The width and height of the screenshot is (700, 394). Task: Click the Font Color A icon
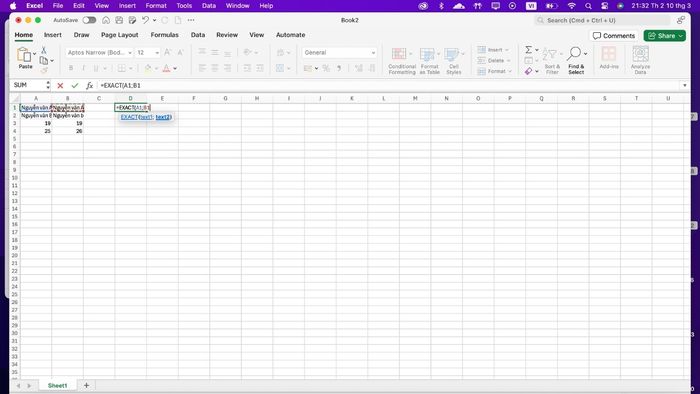point(166,68)
